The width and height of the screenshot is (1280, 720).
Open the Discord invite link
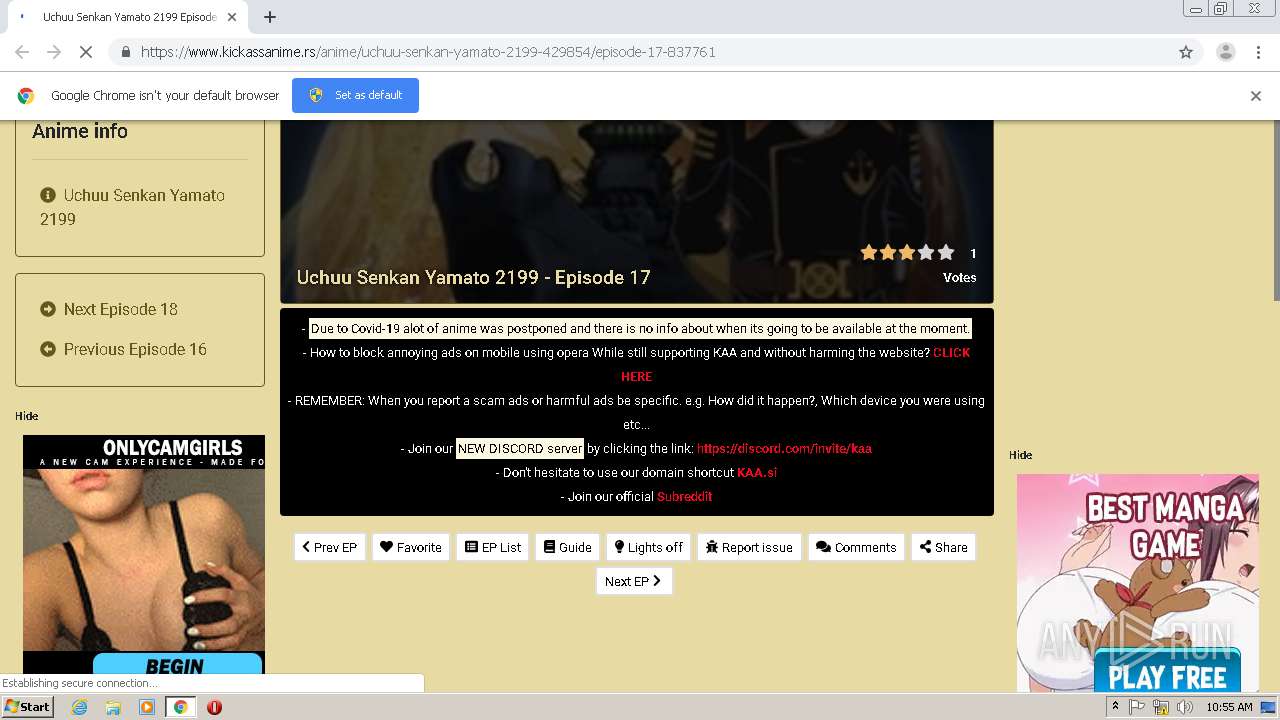tap(784, 448)
